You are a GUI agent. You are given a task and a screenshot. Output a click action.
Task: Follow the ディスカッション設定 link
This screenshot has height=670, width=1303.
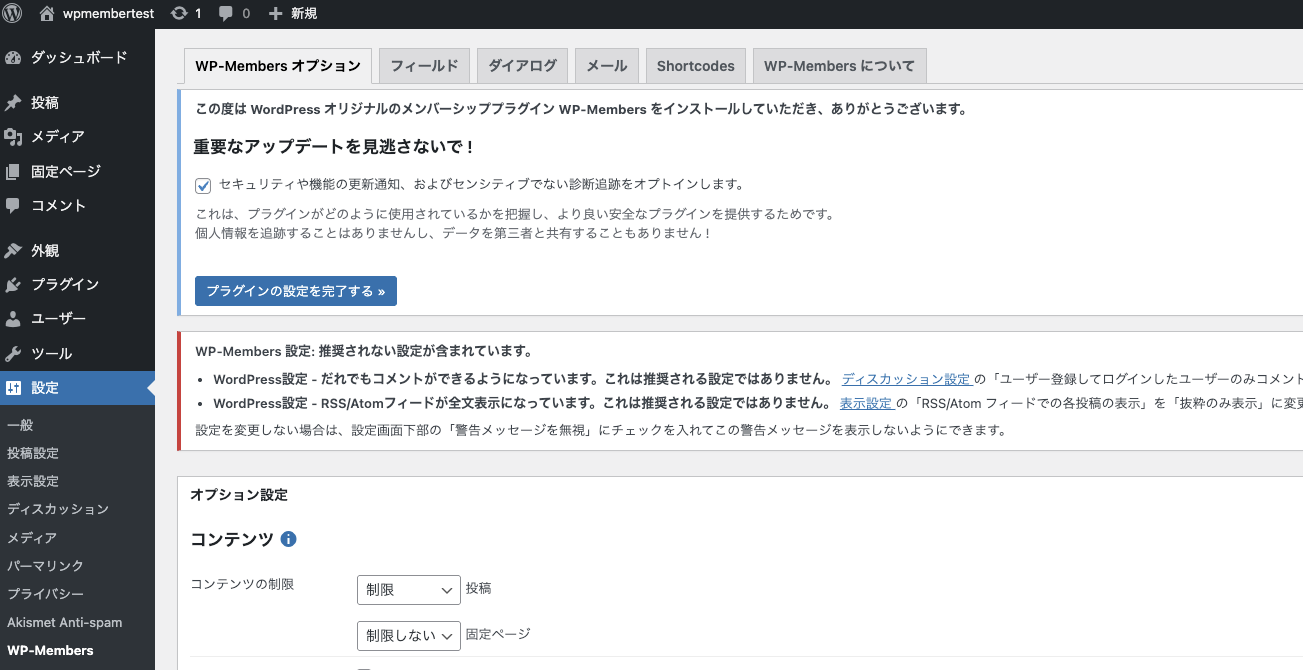(x=905, y=379)
